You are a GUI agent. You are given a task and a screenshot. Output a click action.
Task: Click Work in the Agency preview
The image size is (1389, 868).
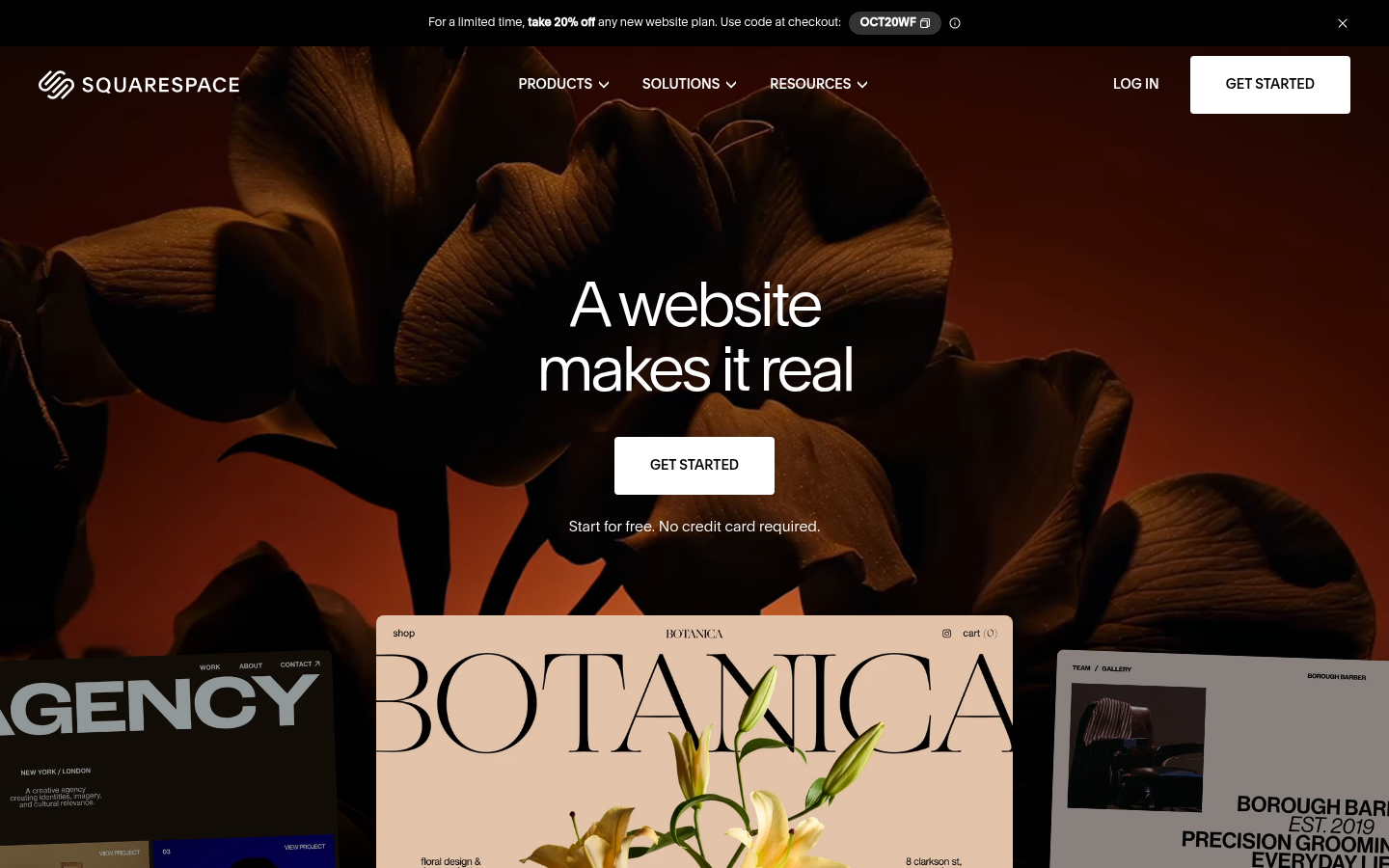click(x=209, y=667)
